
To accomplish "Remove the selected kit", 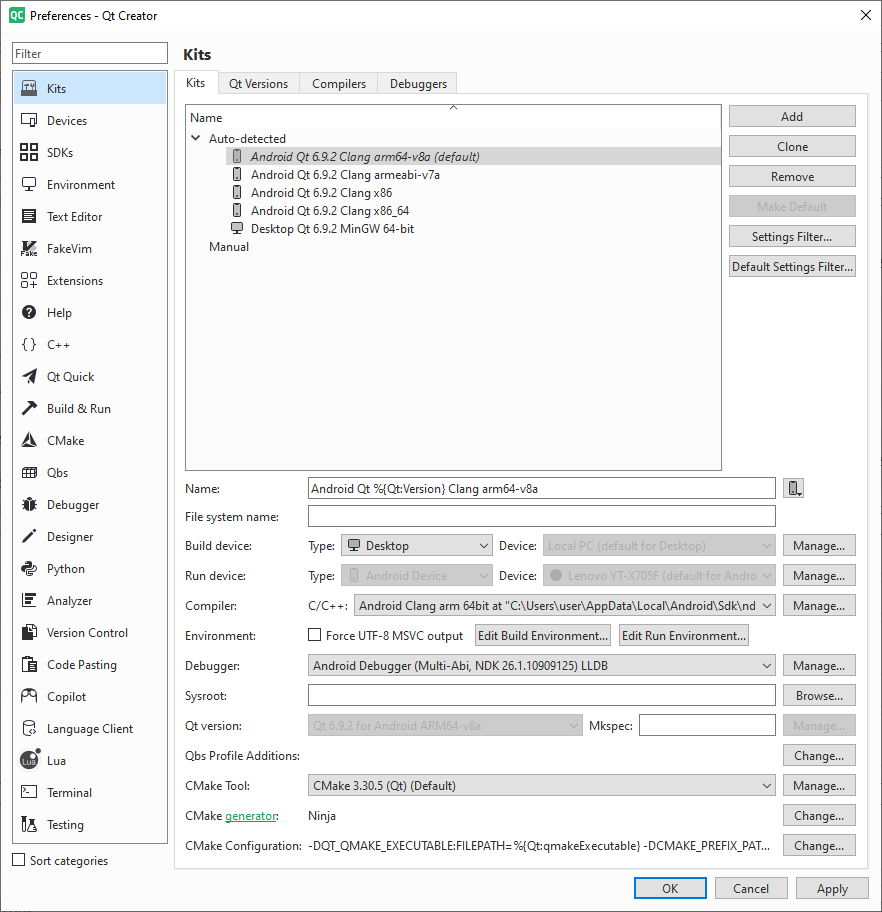I will pos(792,176).
